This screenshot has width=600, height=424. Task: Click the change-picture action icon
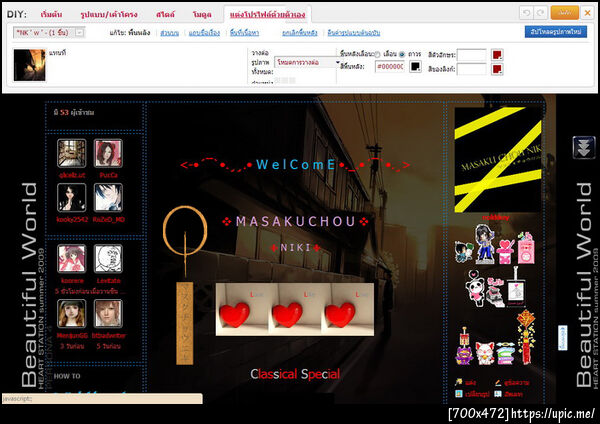coord(458,393)
